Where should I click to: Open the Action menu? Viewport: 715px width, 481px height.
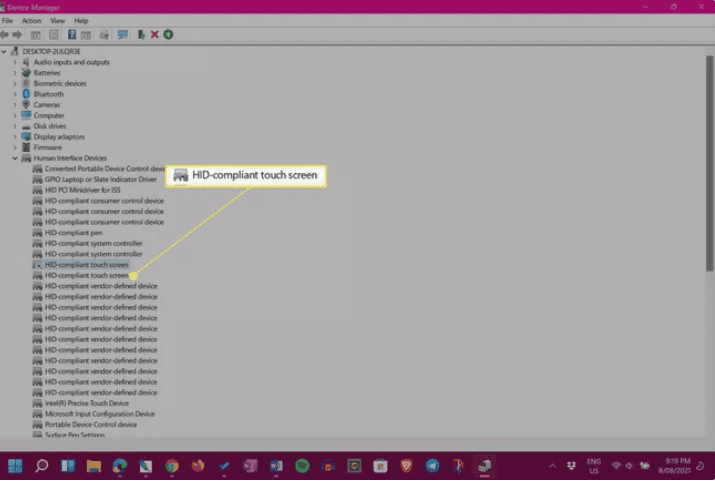pyautogui.click(x=32, y=20)
